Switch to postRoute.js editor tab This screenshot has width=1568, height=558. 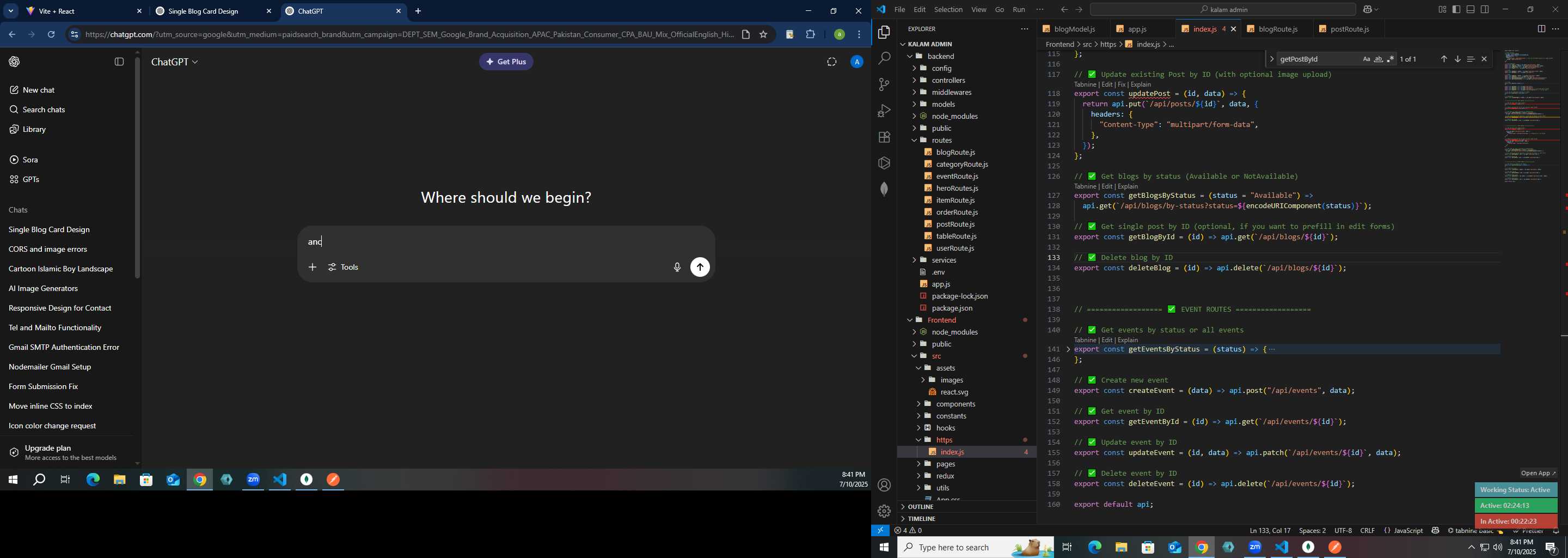tap(1350, 29)
